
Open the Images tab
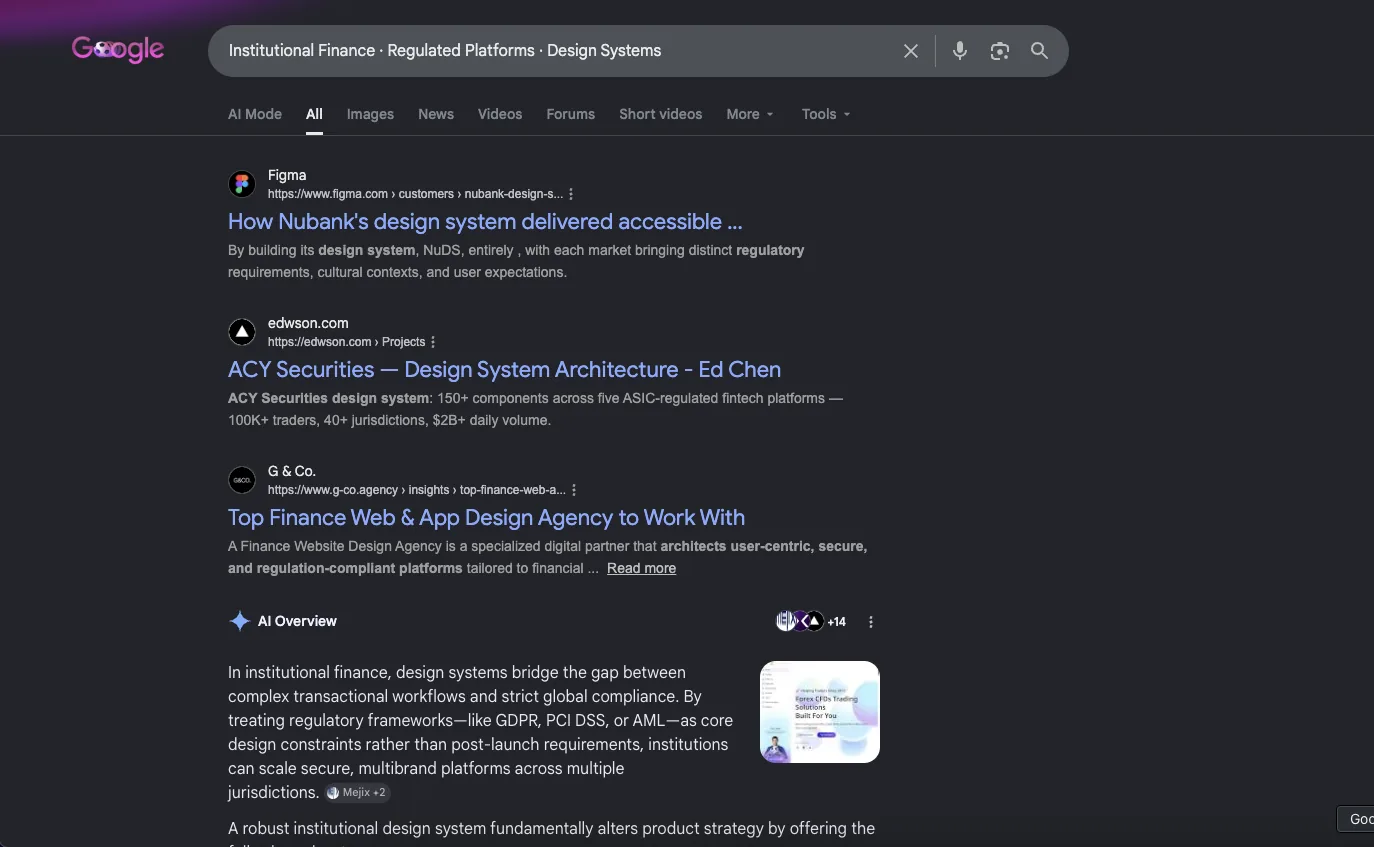[x=370, y=114]
